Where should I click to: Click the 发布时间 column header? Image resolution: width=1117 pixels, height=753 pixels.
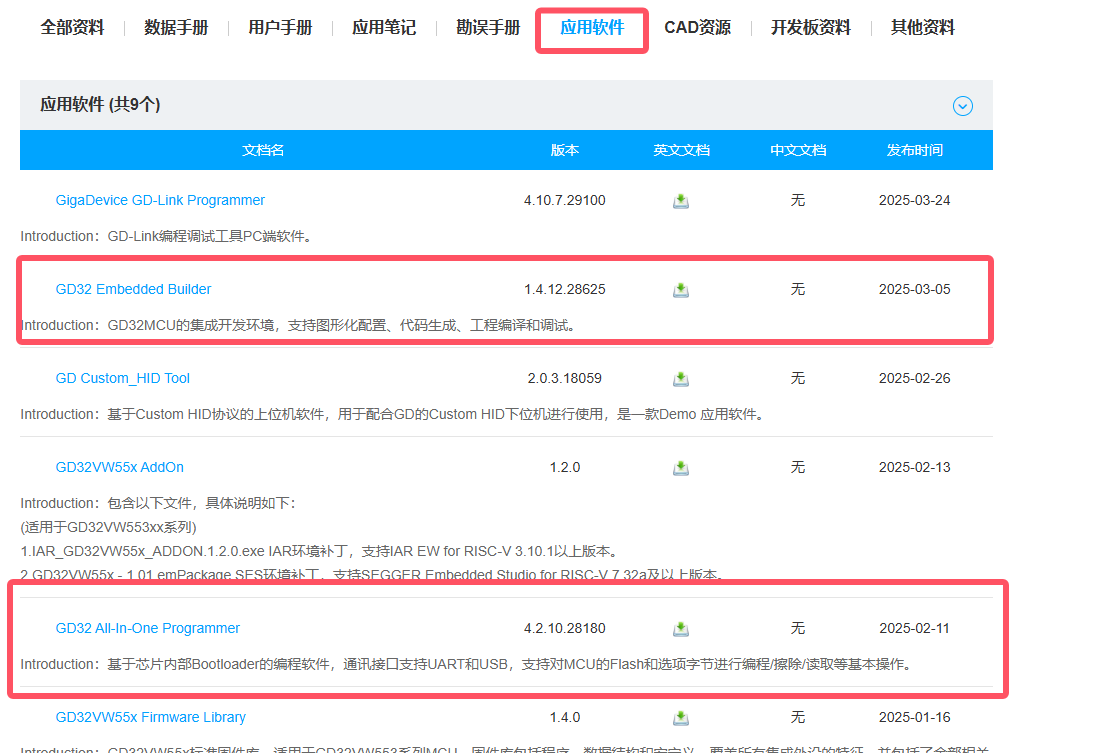914,150
